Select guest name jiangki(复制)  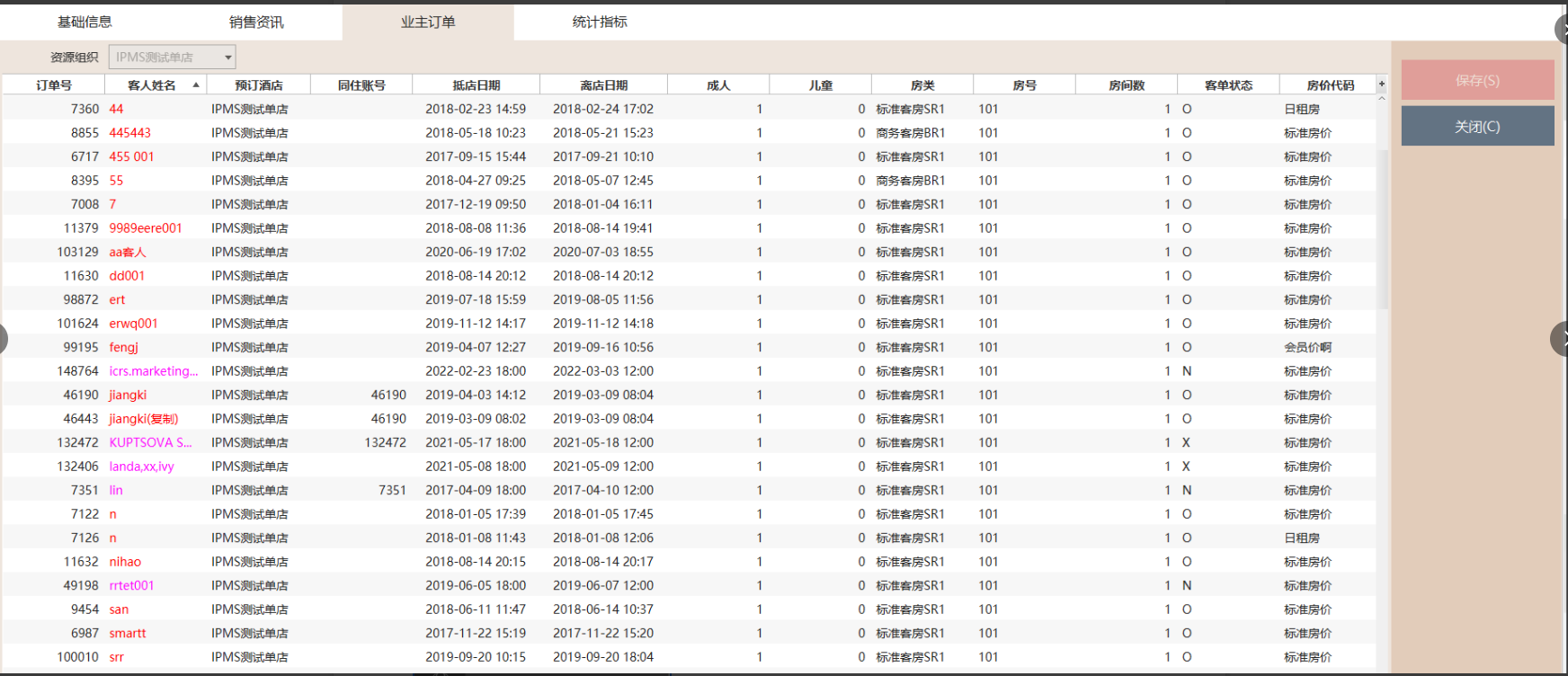click(x=144, y=419)
